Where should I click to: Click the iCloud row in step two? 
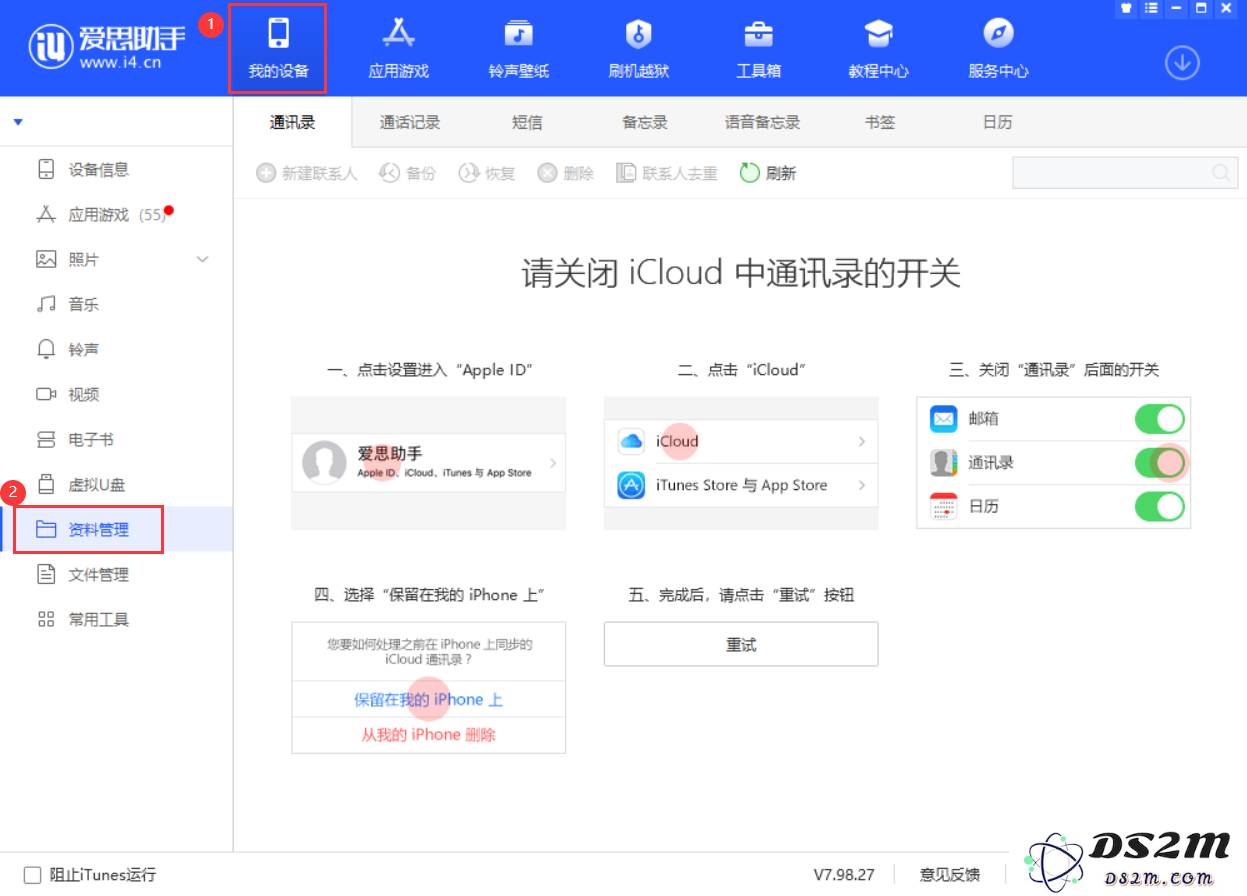741,441
